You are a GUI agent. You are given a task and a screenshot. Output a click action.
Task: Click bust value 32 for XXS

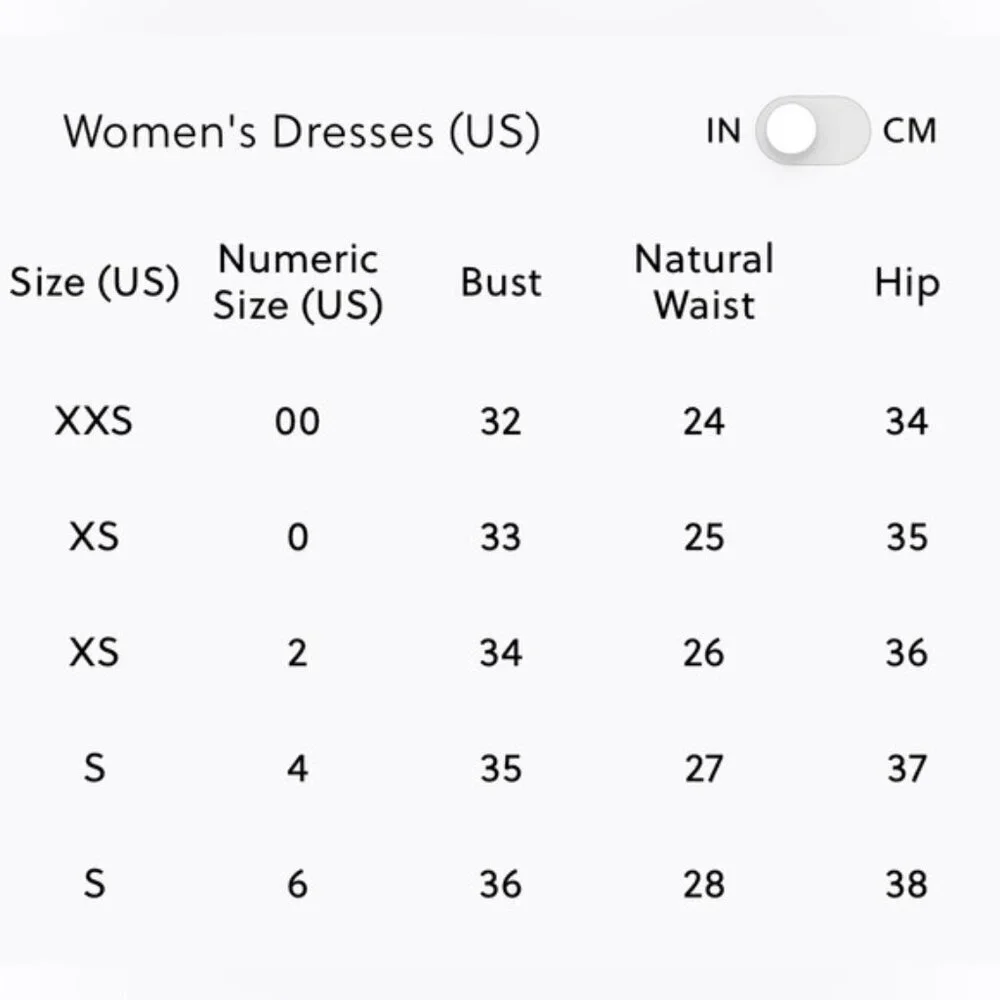501,422
